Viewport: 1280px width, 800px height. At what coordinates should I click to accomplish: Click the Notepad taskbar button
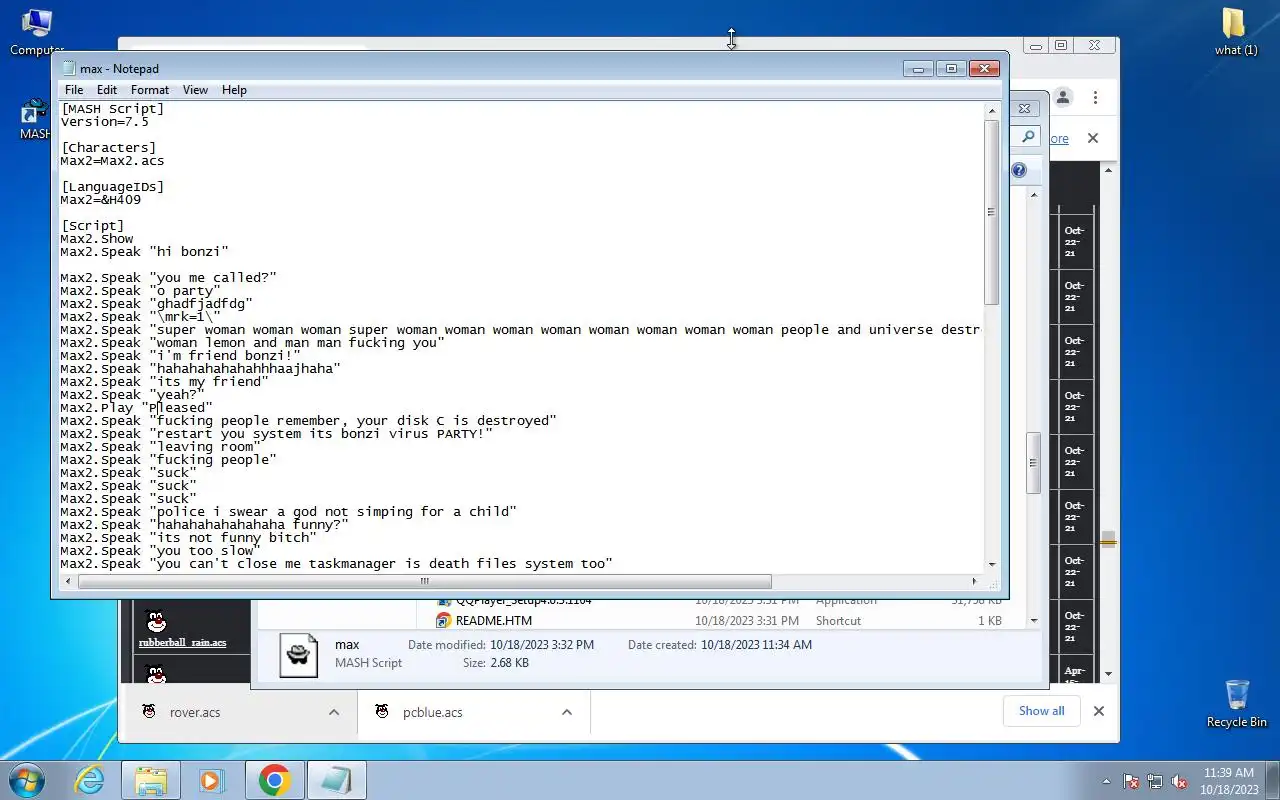point(336,780)
